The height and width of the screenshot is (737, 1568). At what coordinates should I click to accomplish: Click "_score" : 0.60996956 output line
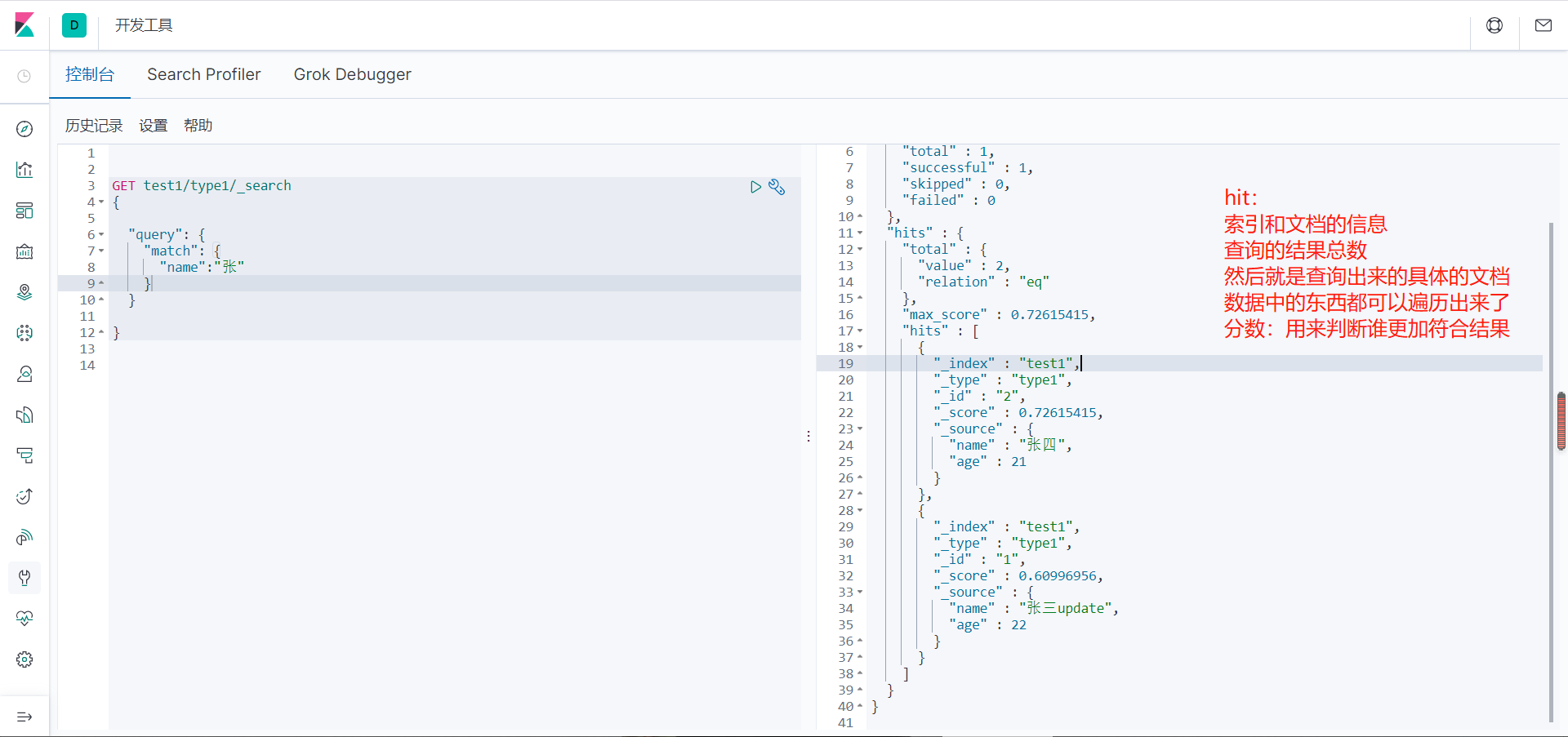[1018, 576]
